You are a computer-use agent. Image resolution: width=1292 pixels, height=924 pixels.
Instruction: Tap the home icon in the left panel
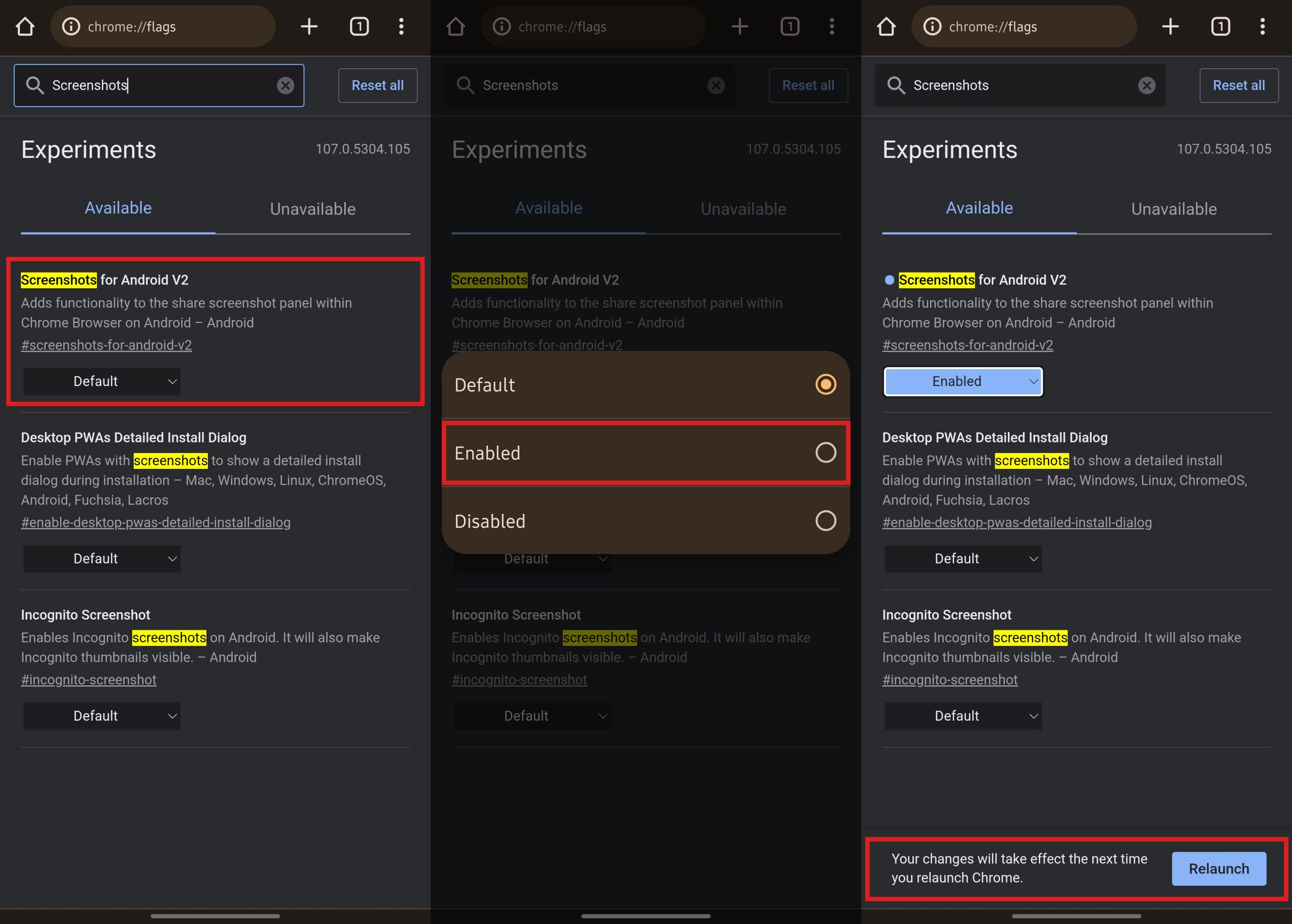(24, 26)
